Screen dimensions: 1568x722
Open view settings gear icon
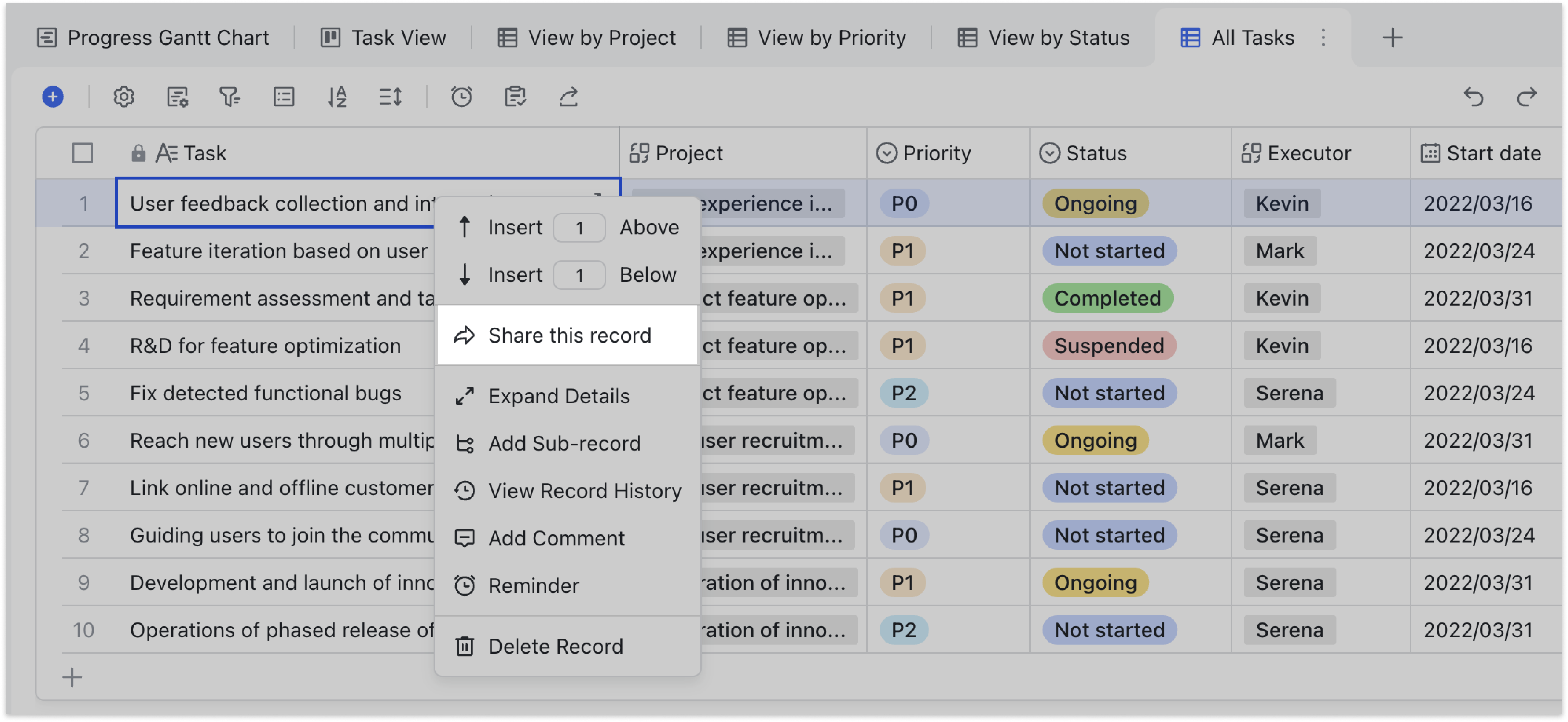(124, 97)
